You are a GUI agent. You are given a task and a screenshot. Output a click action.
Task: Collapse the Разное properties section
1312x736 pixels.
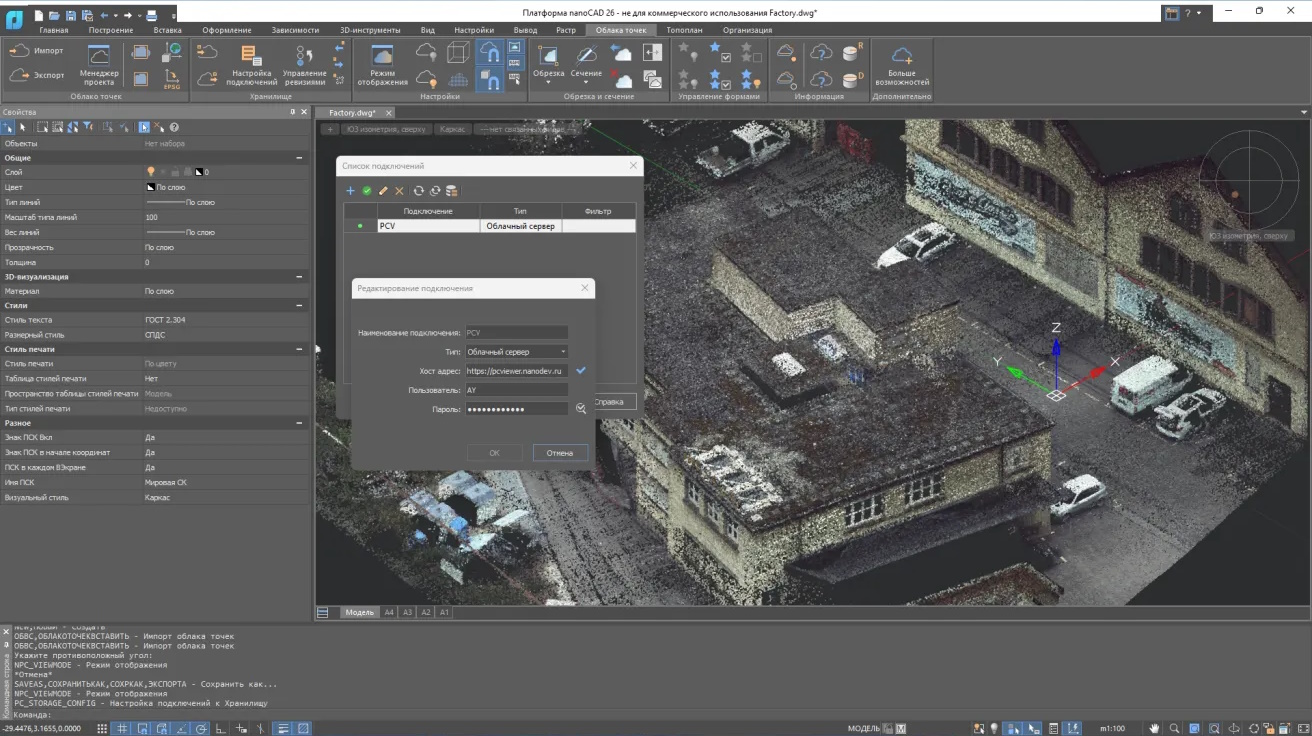tap(299, 423)
